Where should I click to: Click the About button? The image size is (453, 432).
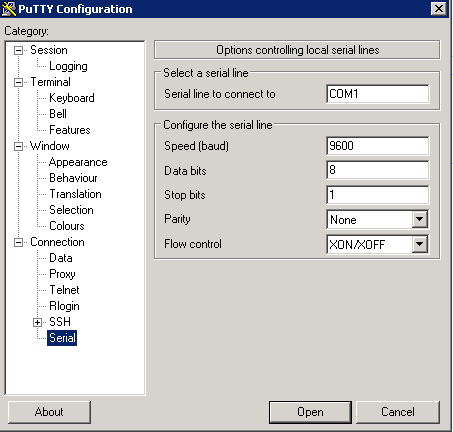click(49, 412)
